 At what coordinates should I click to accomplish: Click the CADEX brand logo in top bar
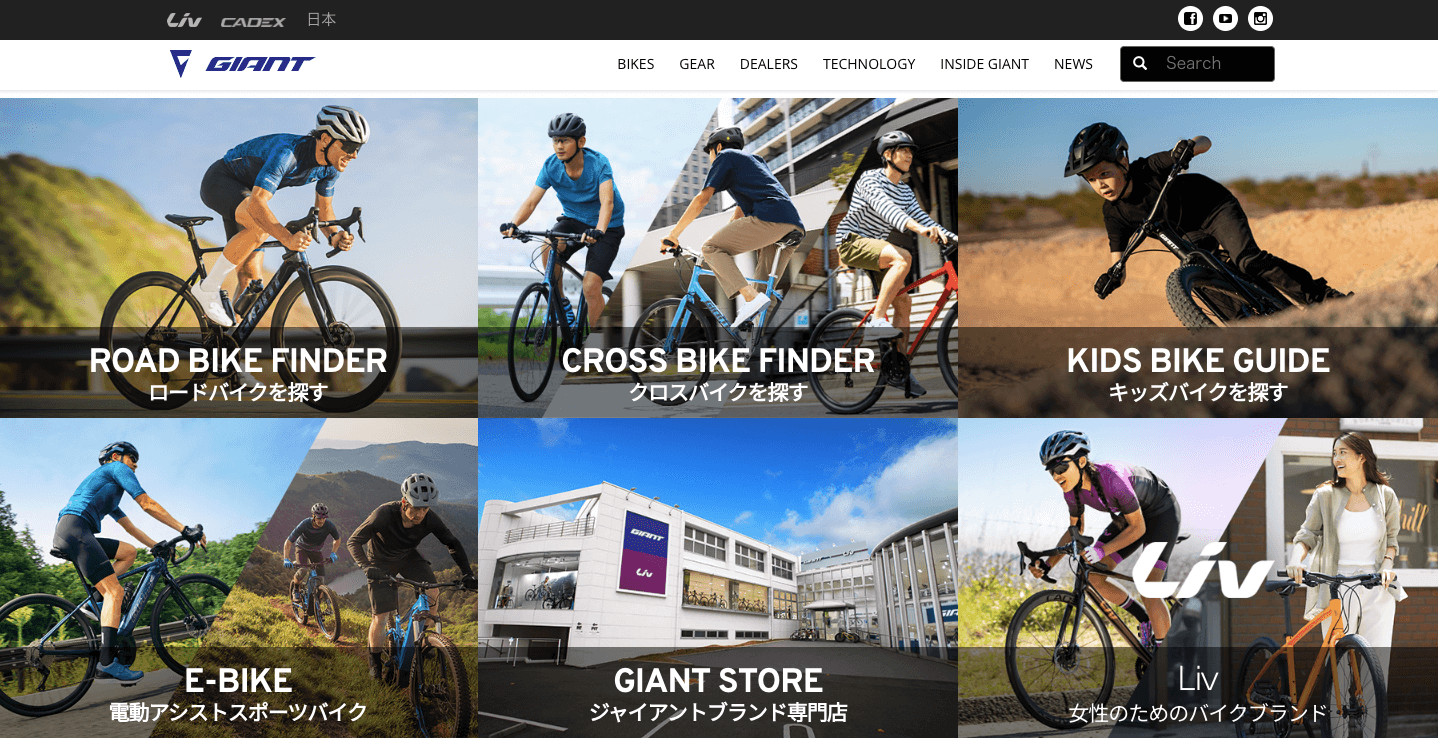pyautogui.click(x=253, y=21)
